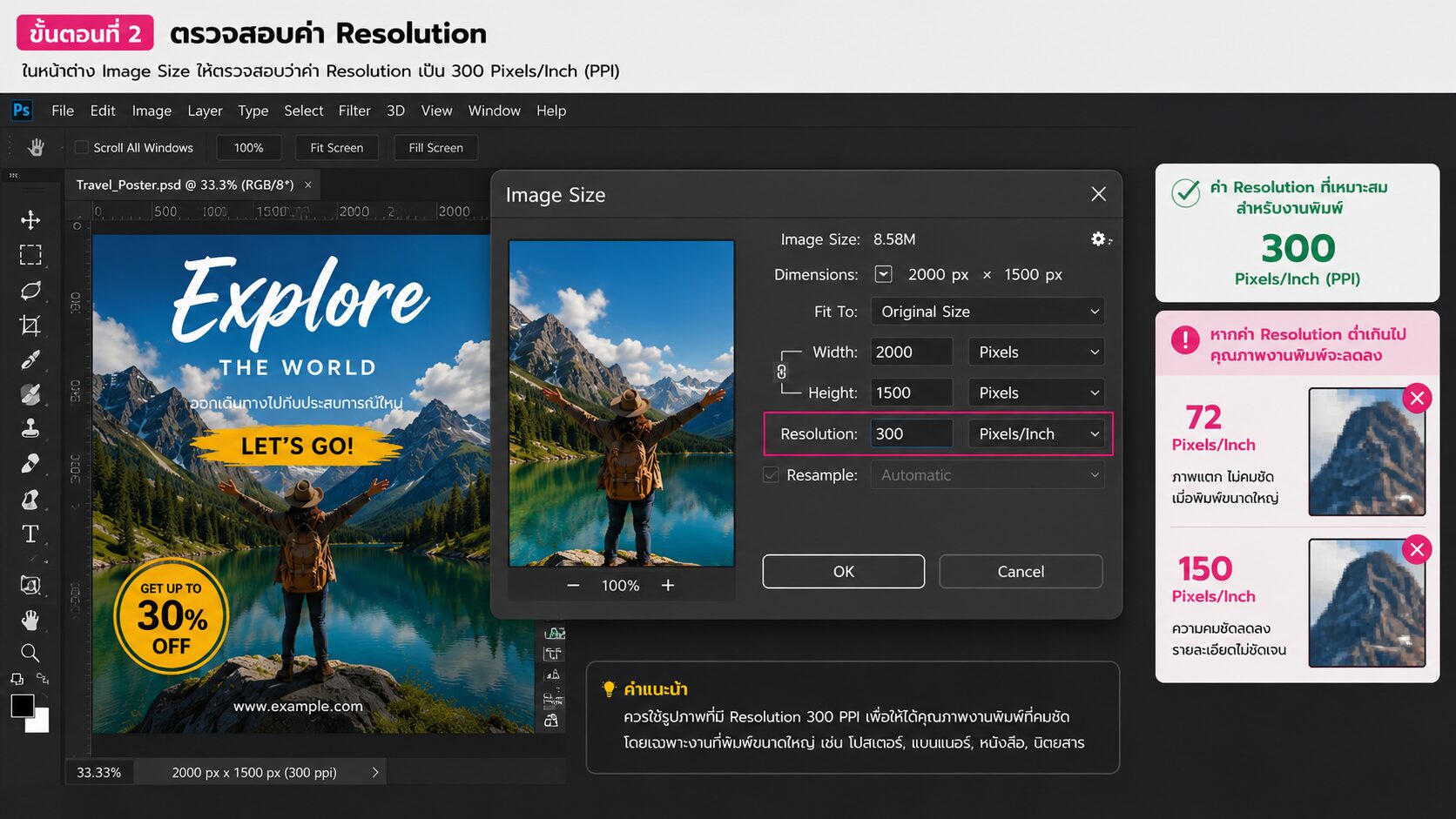Screen dimensions: 1456x819
Task: Open the Type menu
Action: 253,111
